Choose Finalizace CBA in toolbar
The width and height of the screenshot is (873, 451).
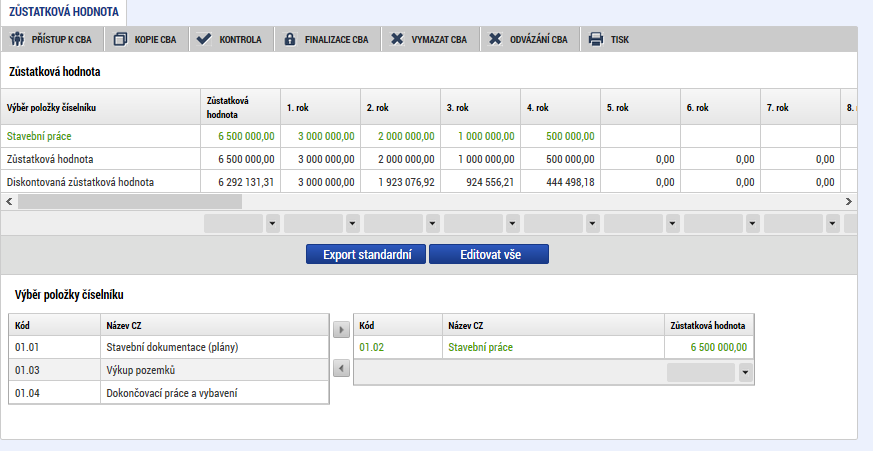[x=327, y=39]
